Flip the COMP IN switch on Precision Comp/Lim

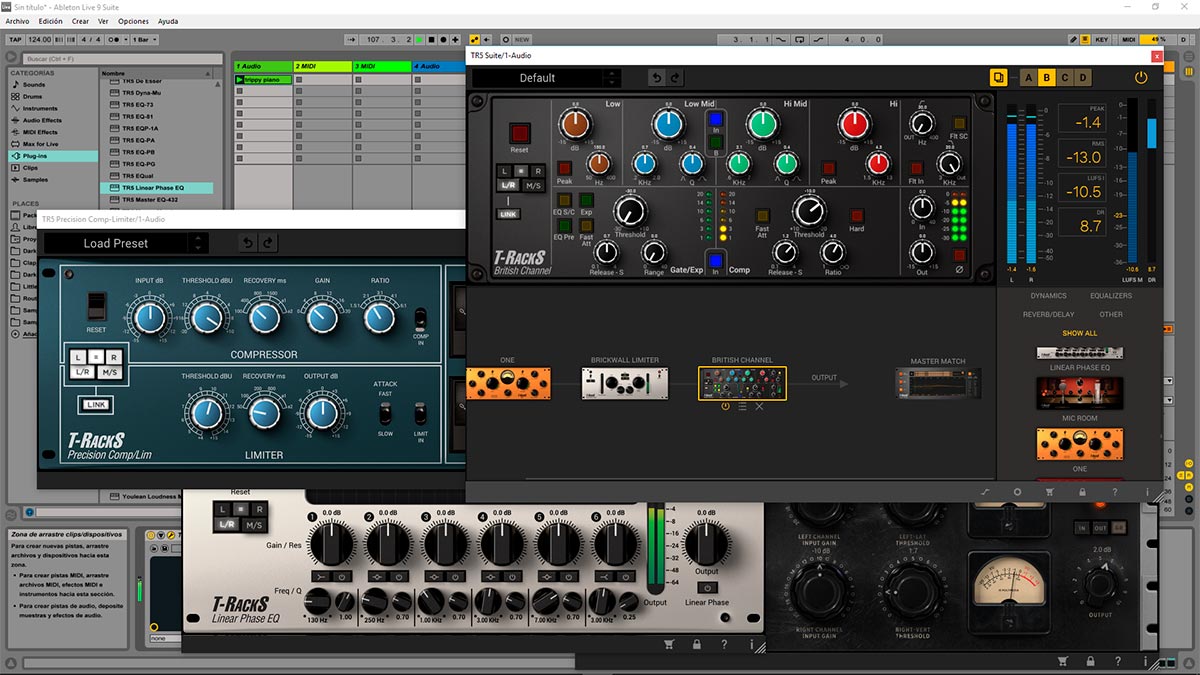(420, 319)
